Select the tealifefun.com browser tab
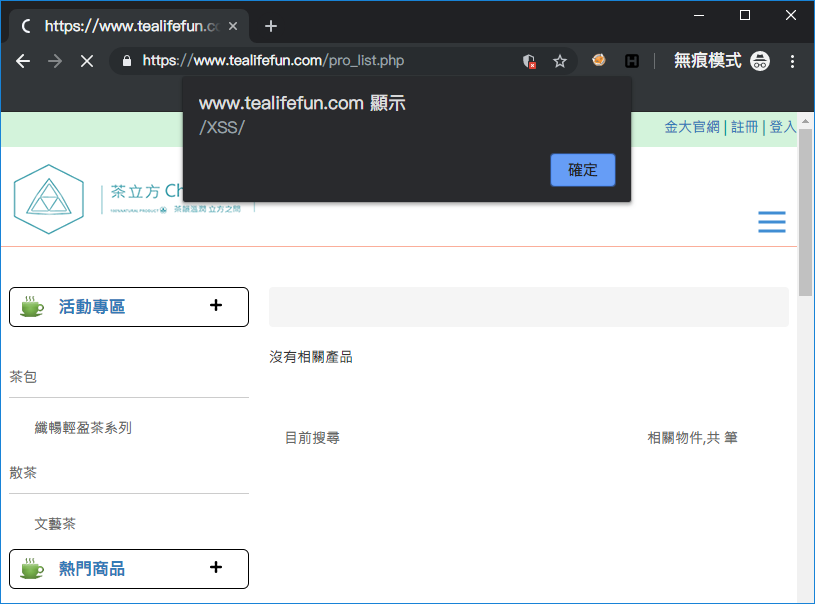Screen dimensions: 815x604 coord(129,26)
